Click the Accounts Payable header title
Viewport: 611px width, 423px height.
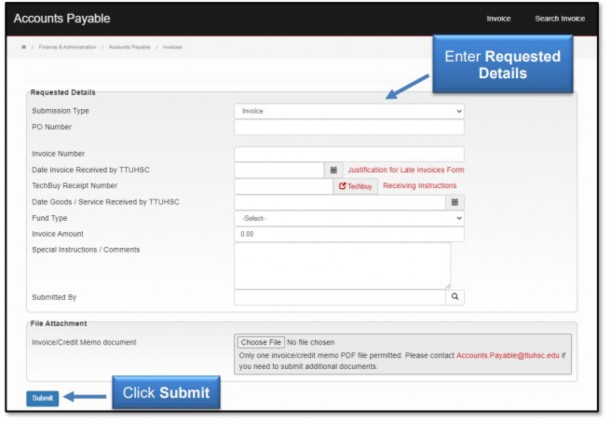[62, 19]
